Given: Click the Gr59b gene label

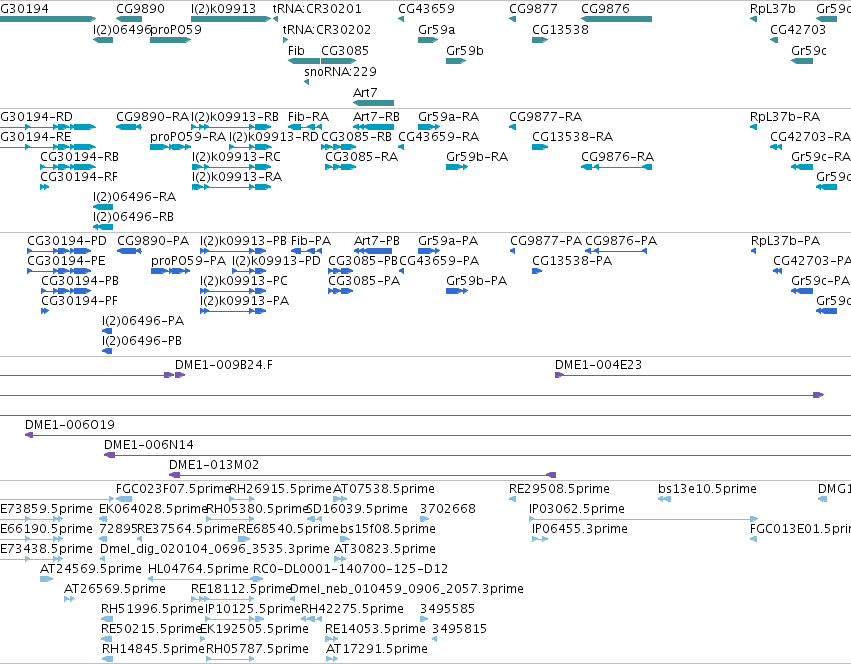Looking at the screenshot, I should pyautogui.click(x=465, y=50).
